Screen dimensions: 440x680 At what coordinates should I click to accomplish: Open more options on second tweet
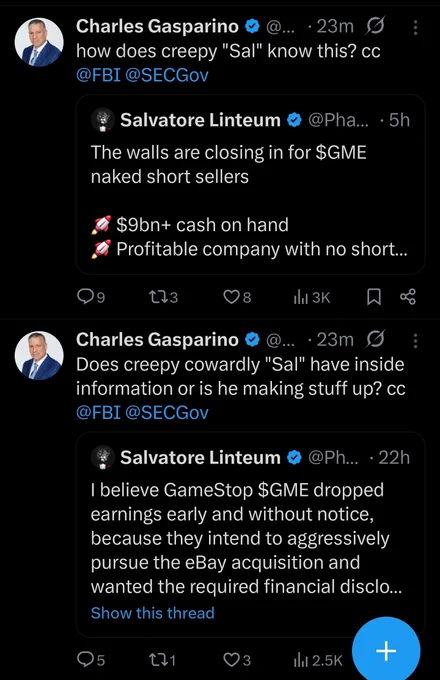(415, 341)
